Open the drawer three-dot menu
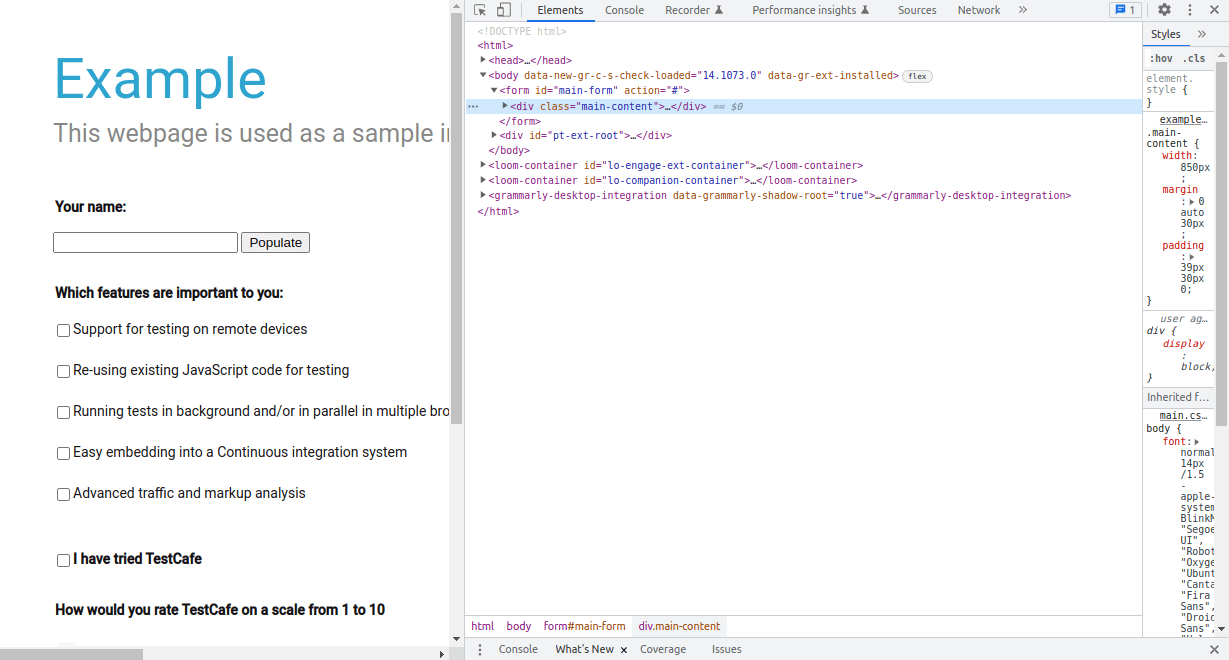 click(x=479, y=649)
